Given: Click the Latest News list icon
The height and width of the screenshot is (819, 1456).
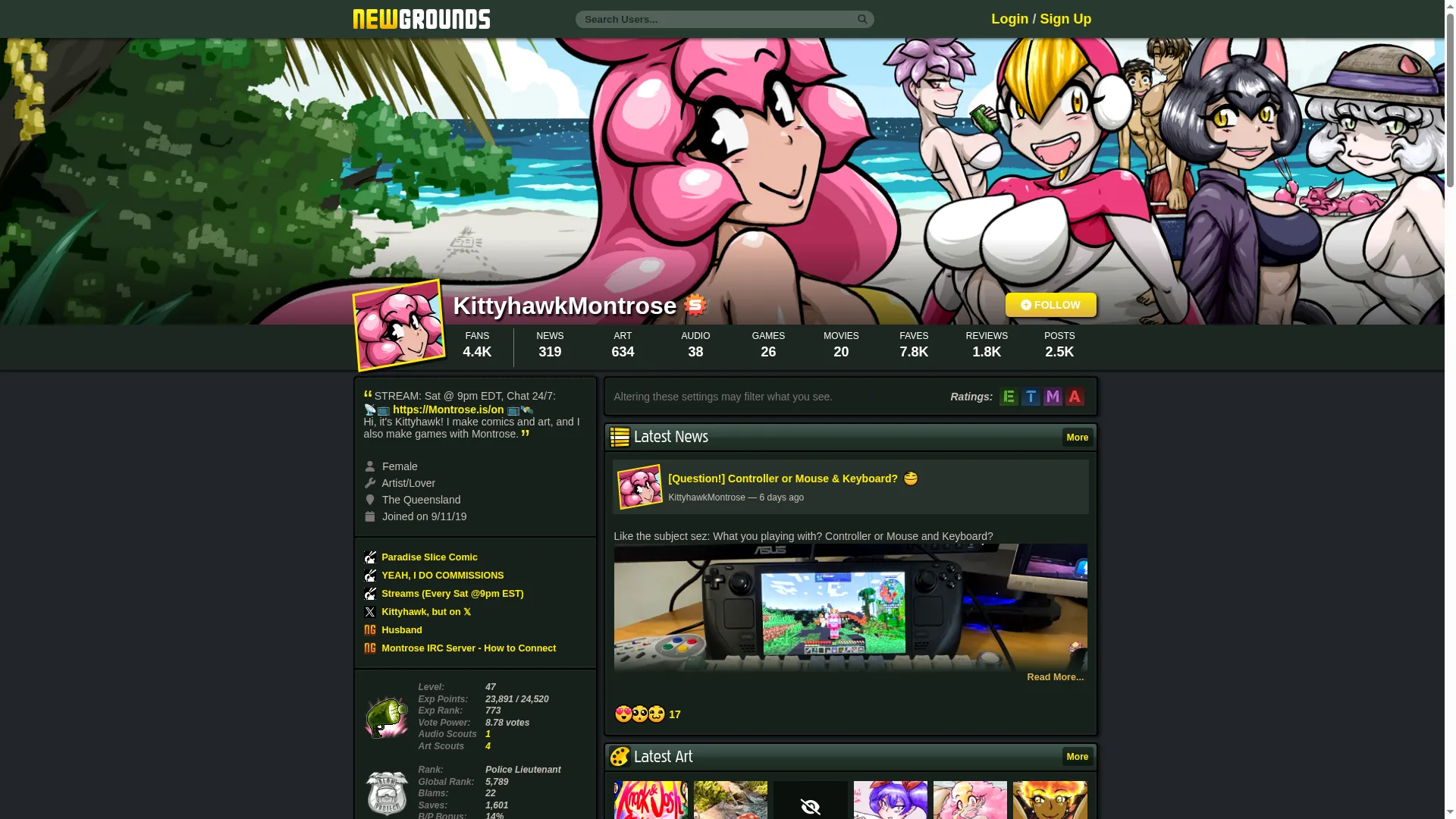Looking at the screenshot, I should pyautogui.click(x=620, y=437).
